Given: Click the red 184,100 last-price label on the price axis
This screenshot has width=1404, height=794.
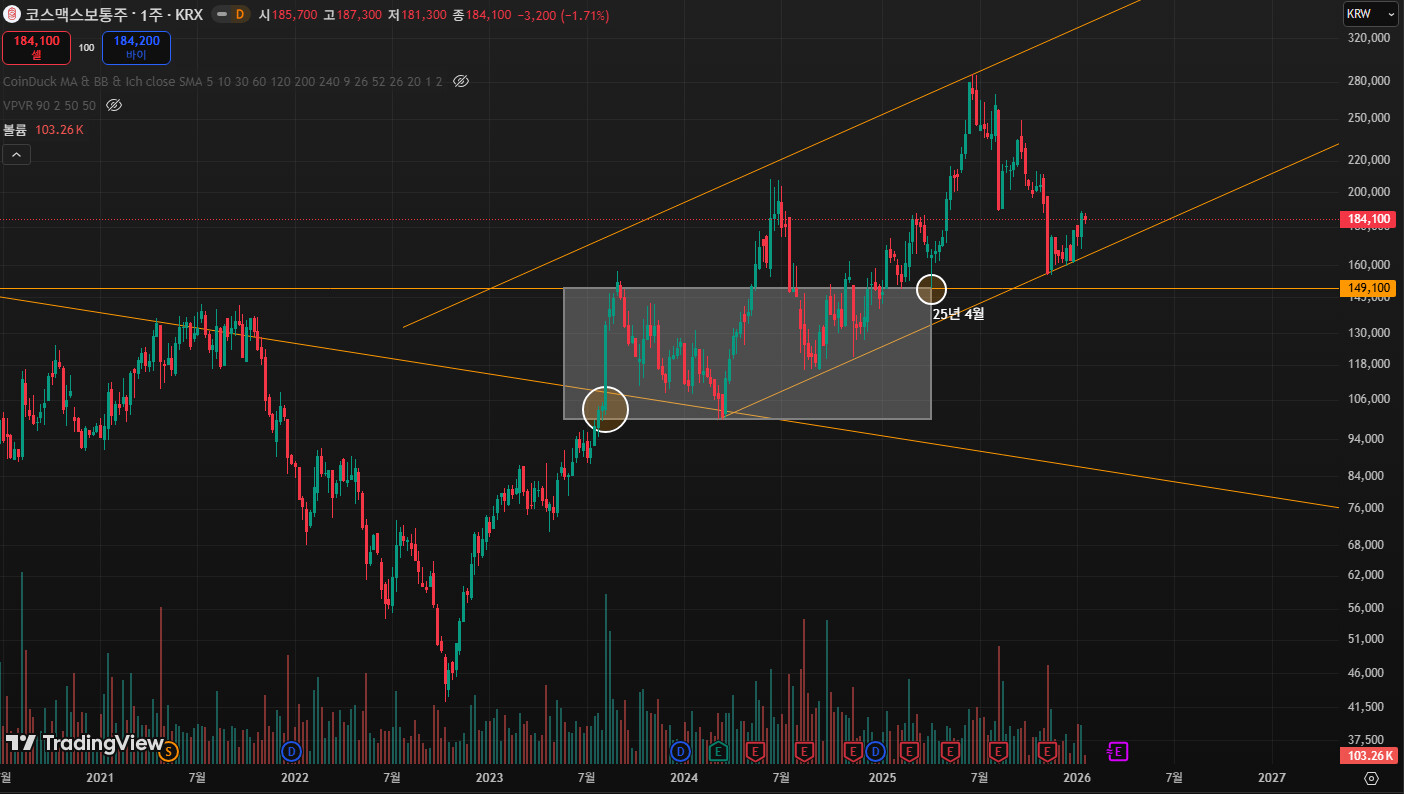Looking at the screenshot, I should (x=1367, y=219).
